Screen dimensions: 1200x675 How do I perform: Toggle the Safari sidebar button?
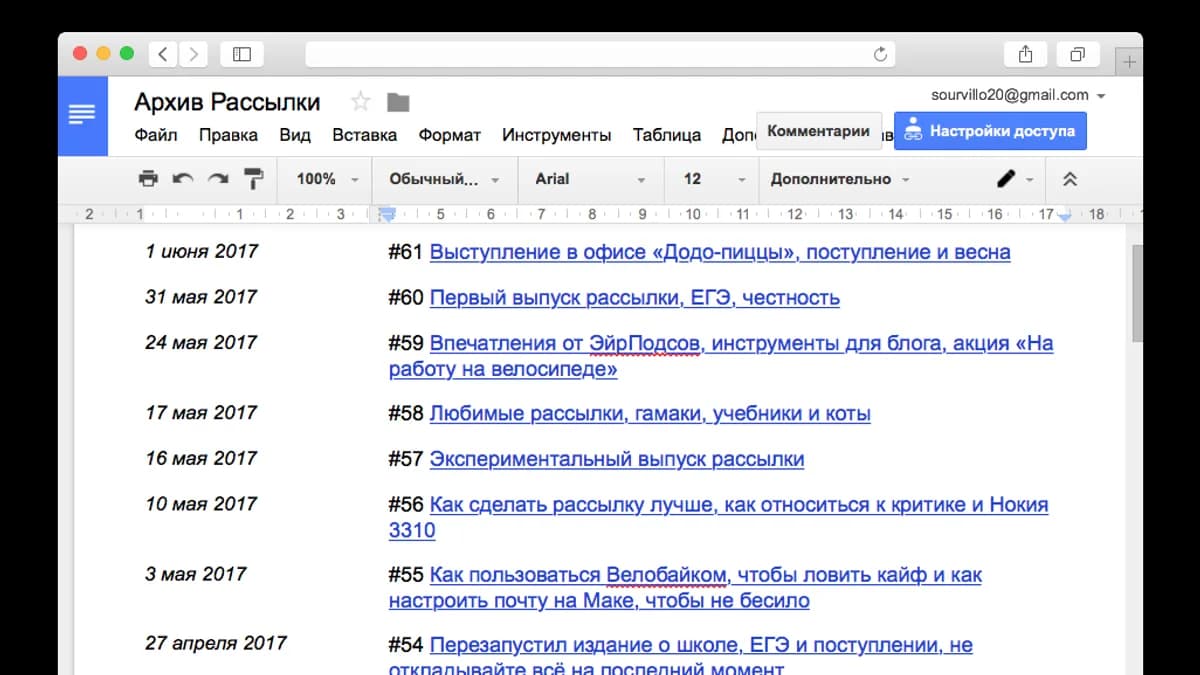[x=242, y=55]
